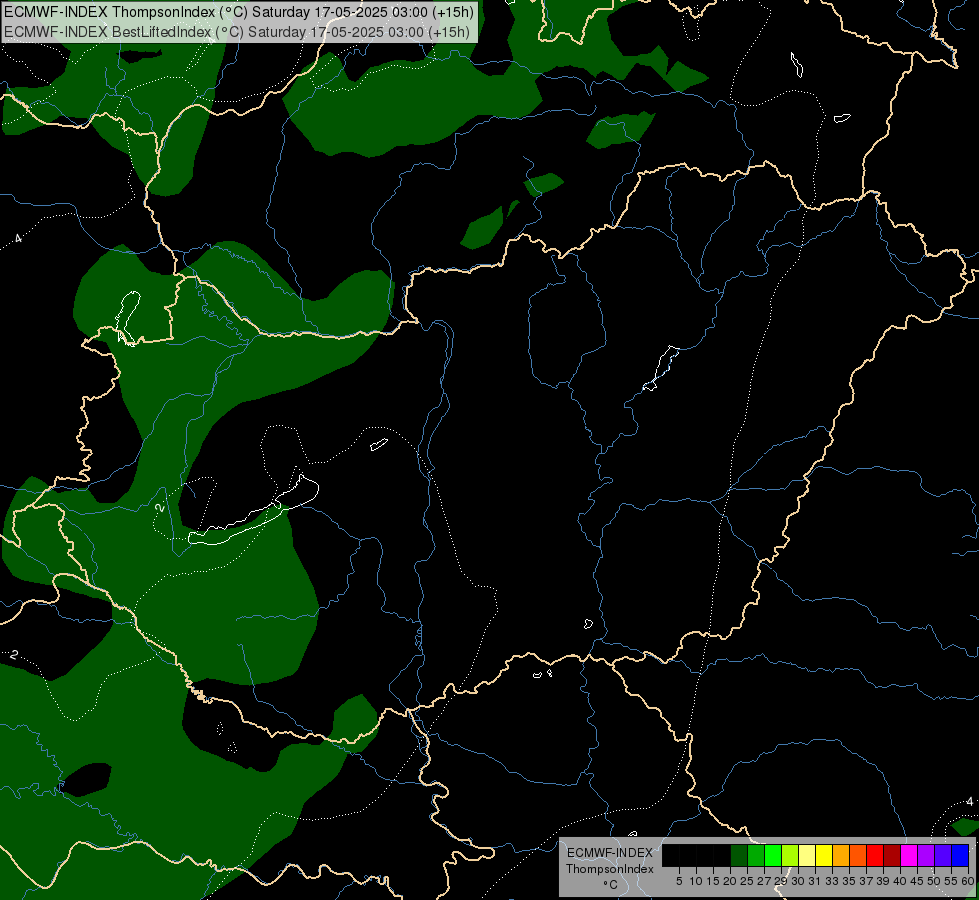
Task: Click the legend tick value 35
Action: (849, 881)
